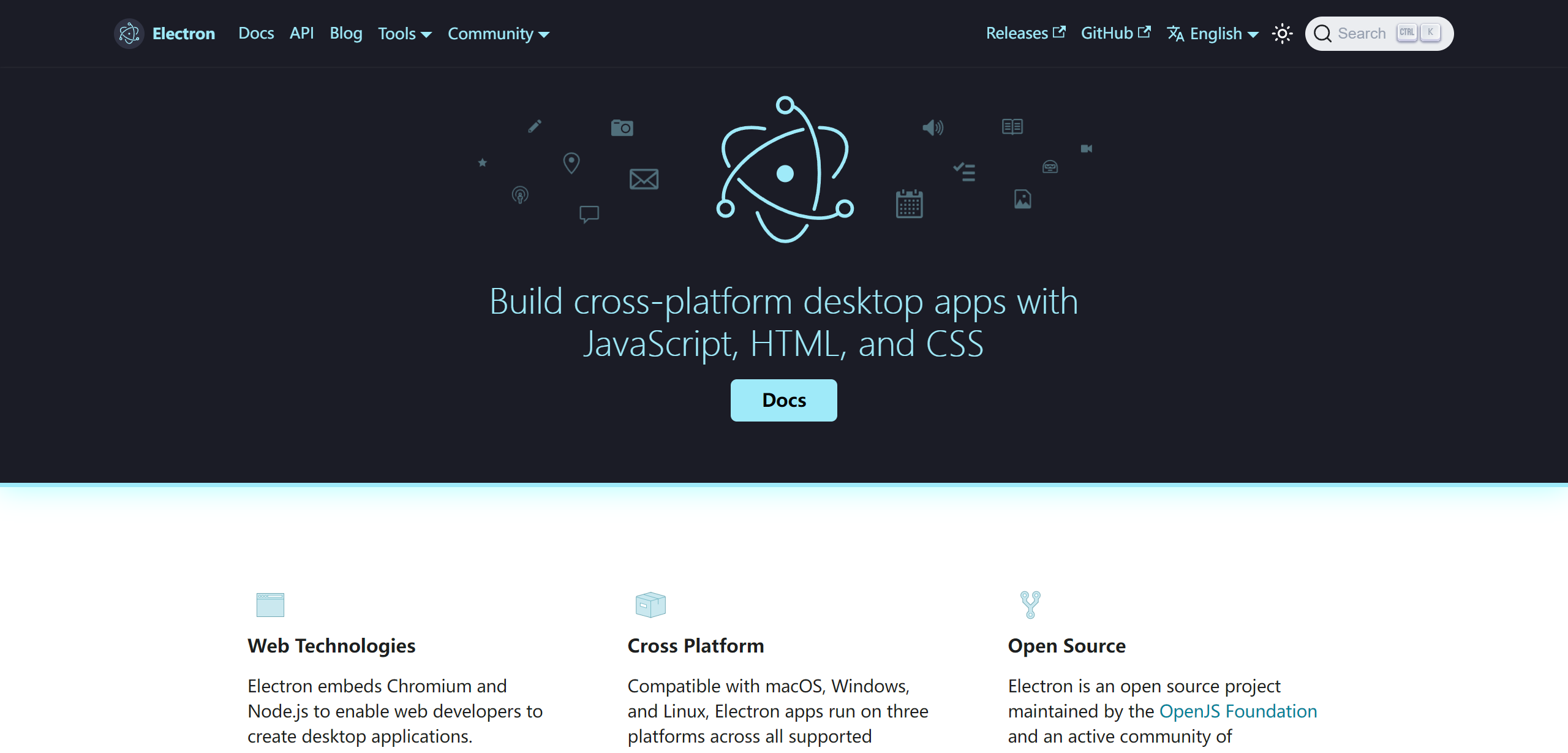Click the open book icon
The height and width of the screenshot is (753, 1568).
[x=1012, y=126]
